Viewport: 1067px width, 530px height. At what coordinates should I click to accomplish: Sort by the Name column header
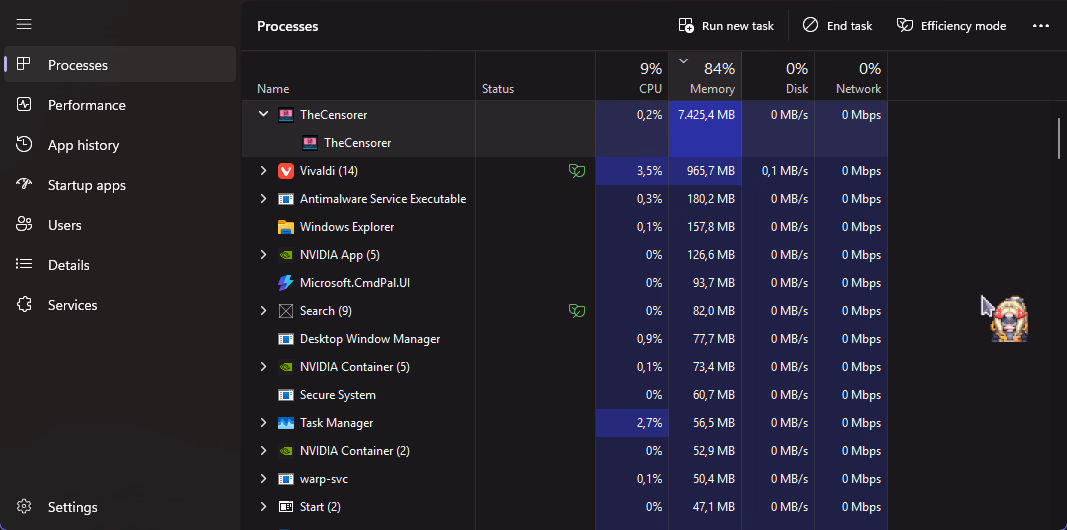coord(359,76)
